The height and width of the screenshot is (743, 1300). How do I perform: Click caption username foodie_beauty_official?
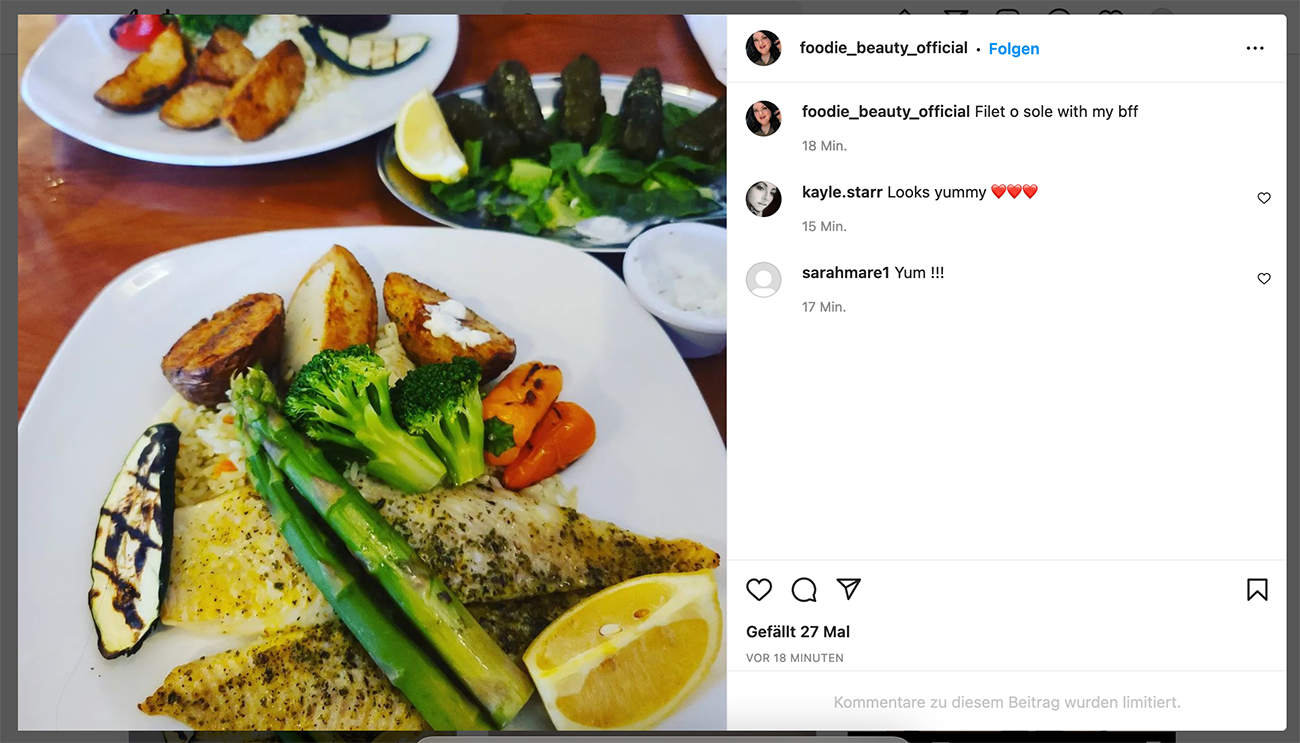coord(886,112)
